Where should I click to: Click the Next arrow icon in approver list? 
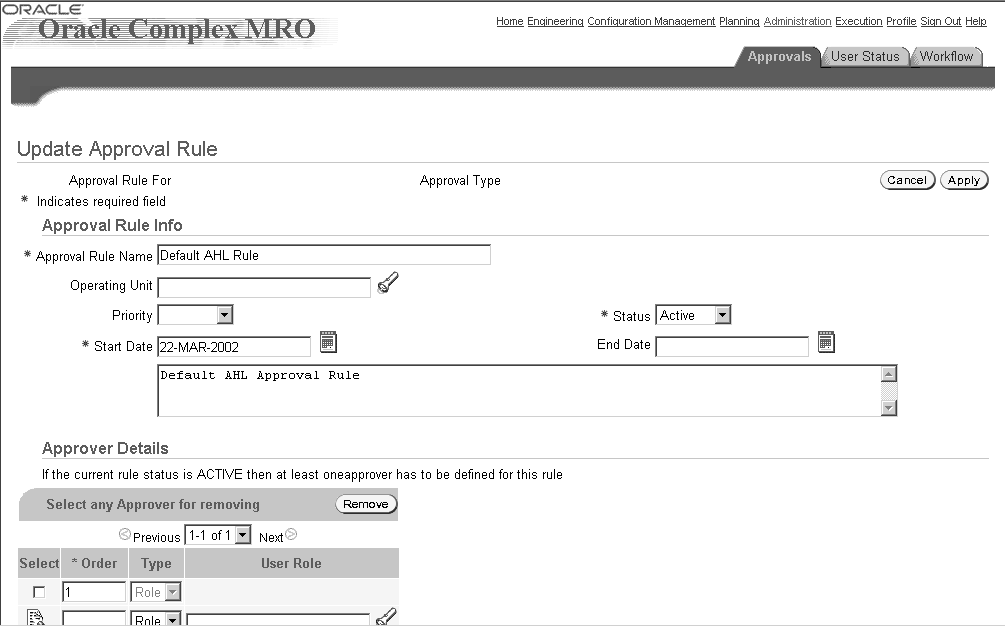point(291,534)
